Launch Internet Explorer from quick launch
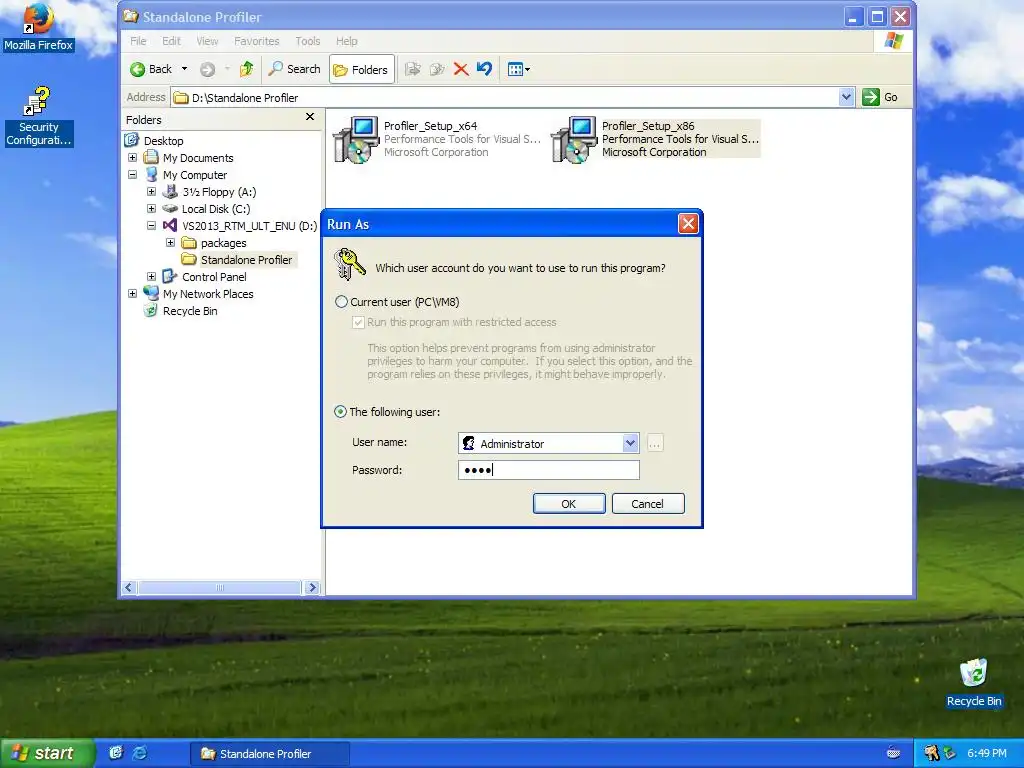The height and width of the screenshot is (768, 1024). pos(140,754)
